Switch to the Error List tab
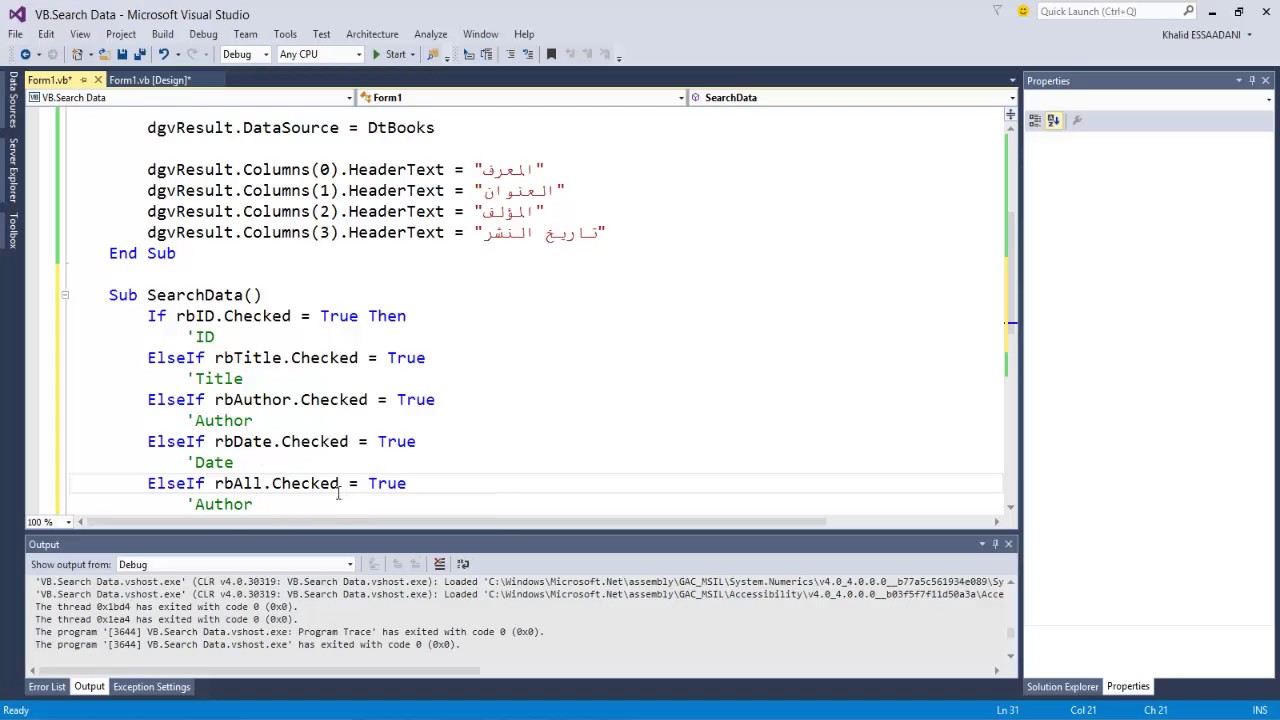Image resolution: width=1280 pixels, height=720 pixels. click(47, 687)
